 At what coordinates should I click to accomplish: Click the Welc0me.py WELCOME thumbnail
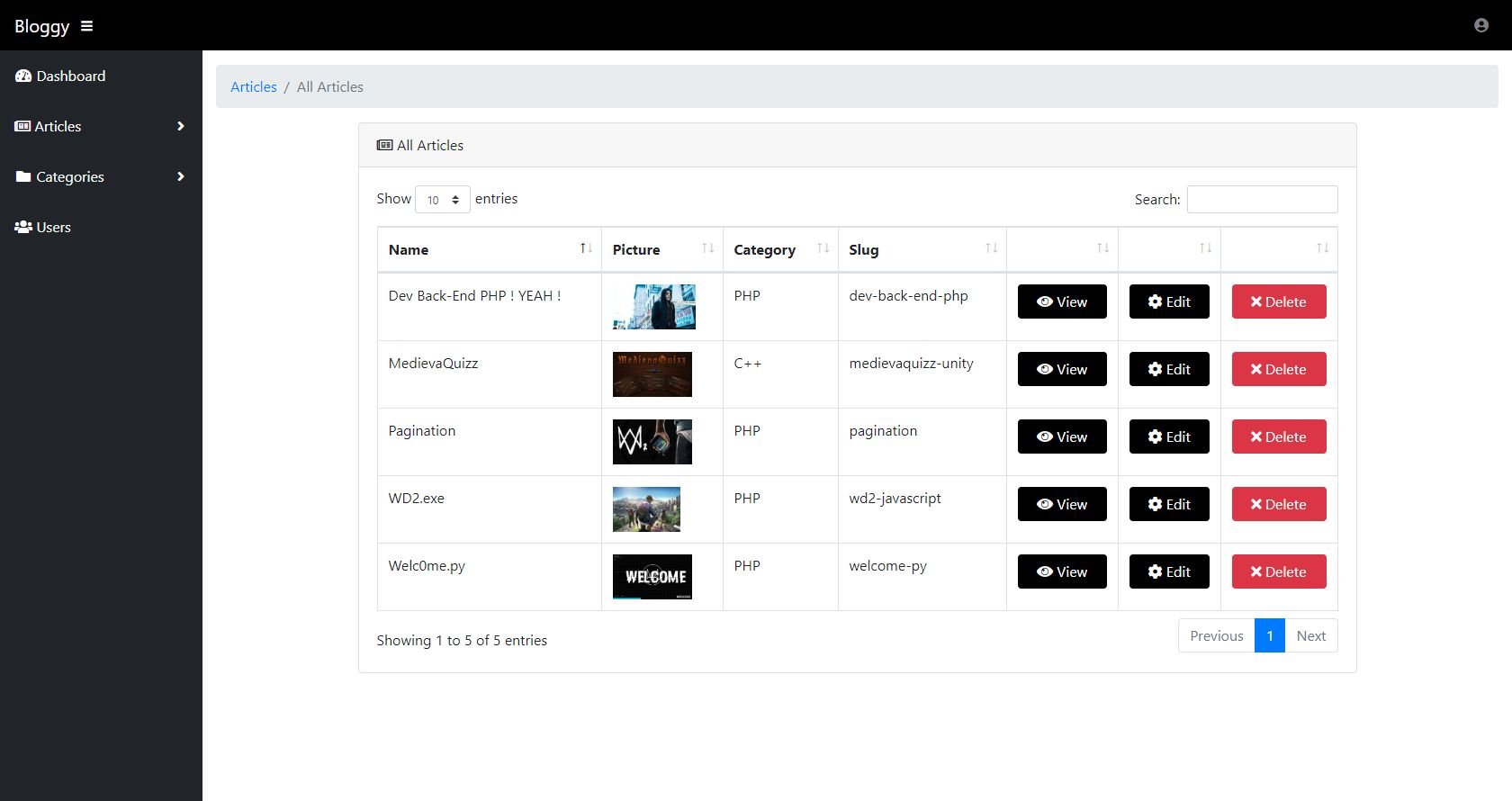pos(652,577)
